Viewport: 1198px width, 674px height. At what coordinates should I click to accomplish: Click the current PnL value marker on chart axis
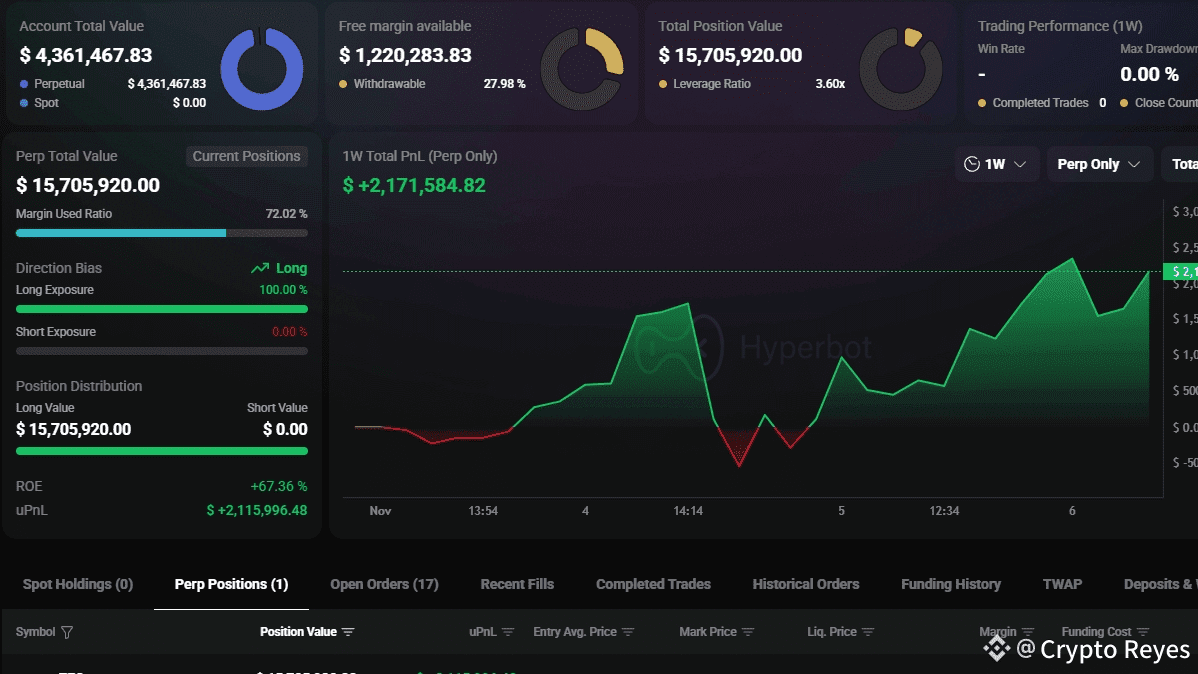[1180, 272]
